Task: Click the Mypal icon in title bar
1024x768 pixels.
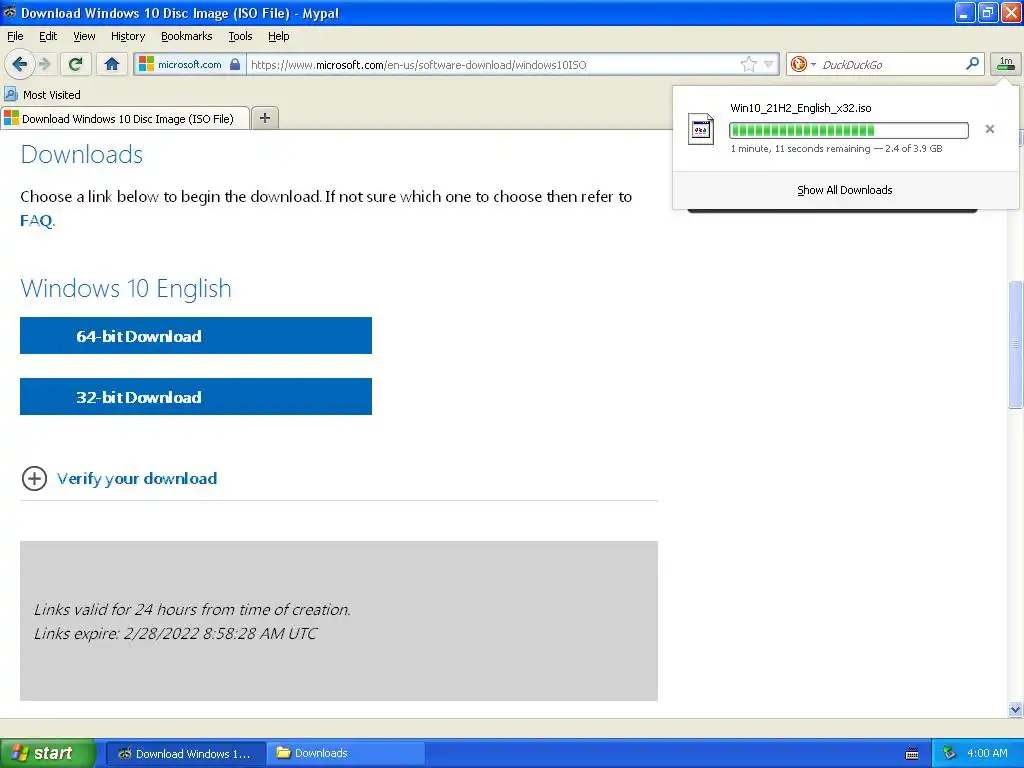Action: click(x=10, y=12)
